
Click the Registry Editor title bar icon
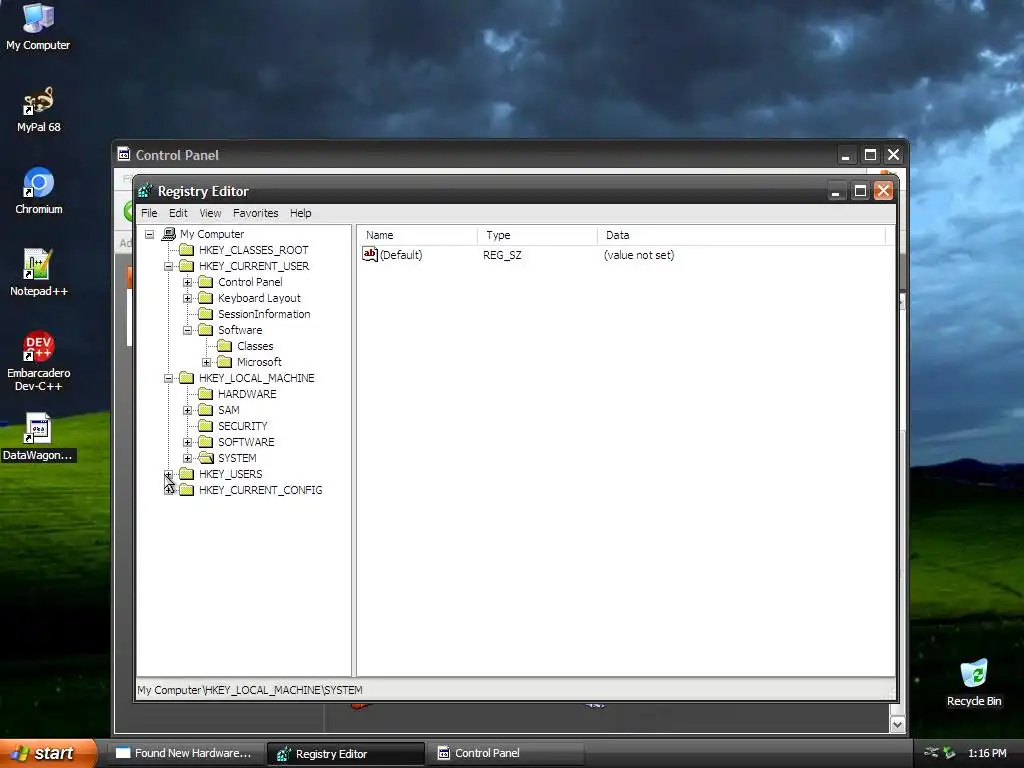click(x=145, y=191)
